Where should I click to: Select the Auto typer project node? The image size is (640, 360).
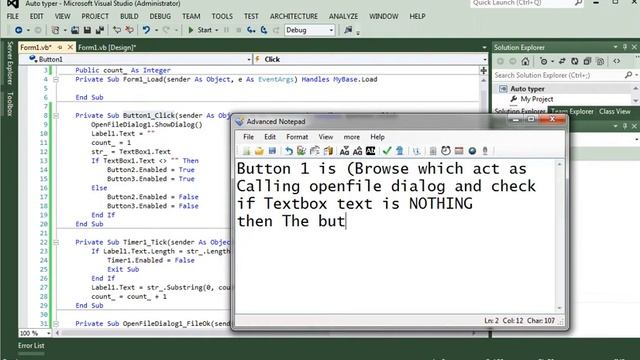click(x=527, y=89)
